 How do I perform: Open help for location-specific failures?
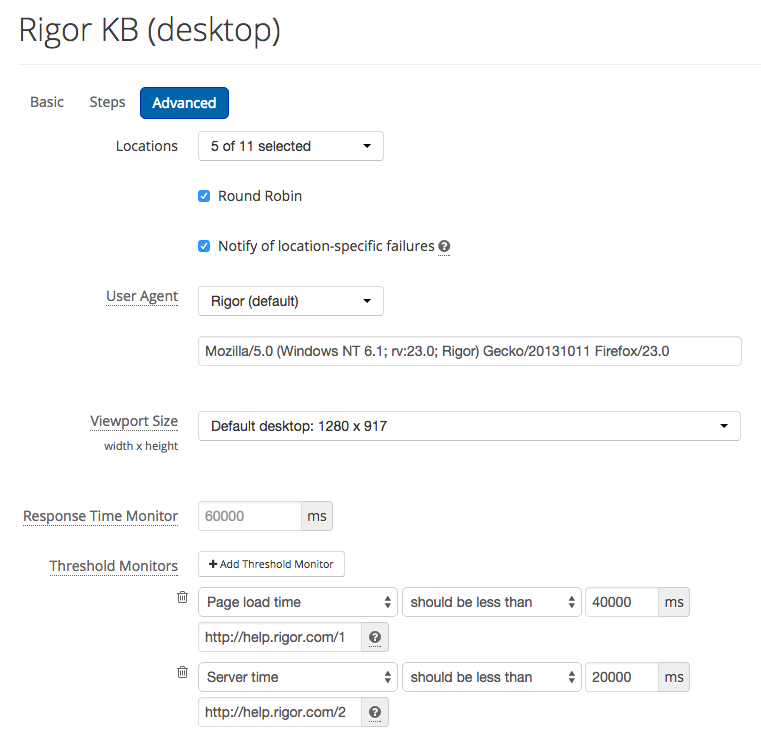pos(444,247)
